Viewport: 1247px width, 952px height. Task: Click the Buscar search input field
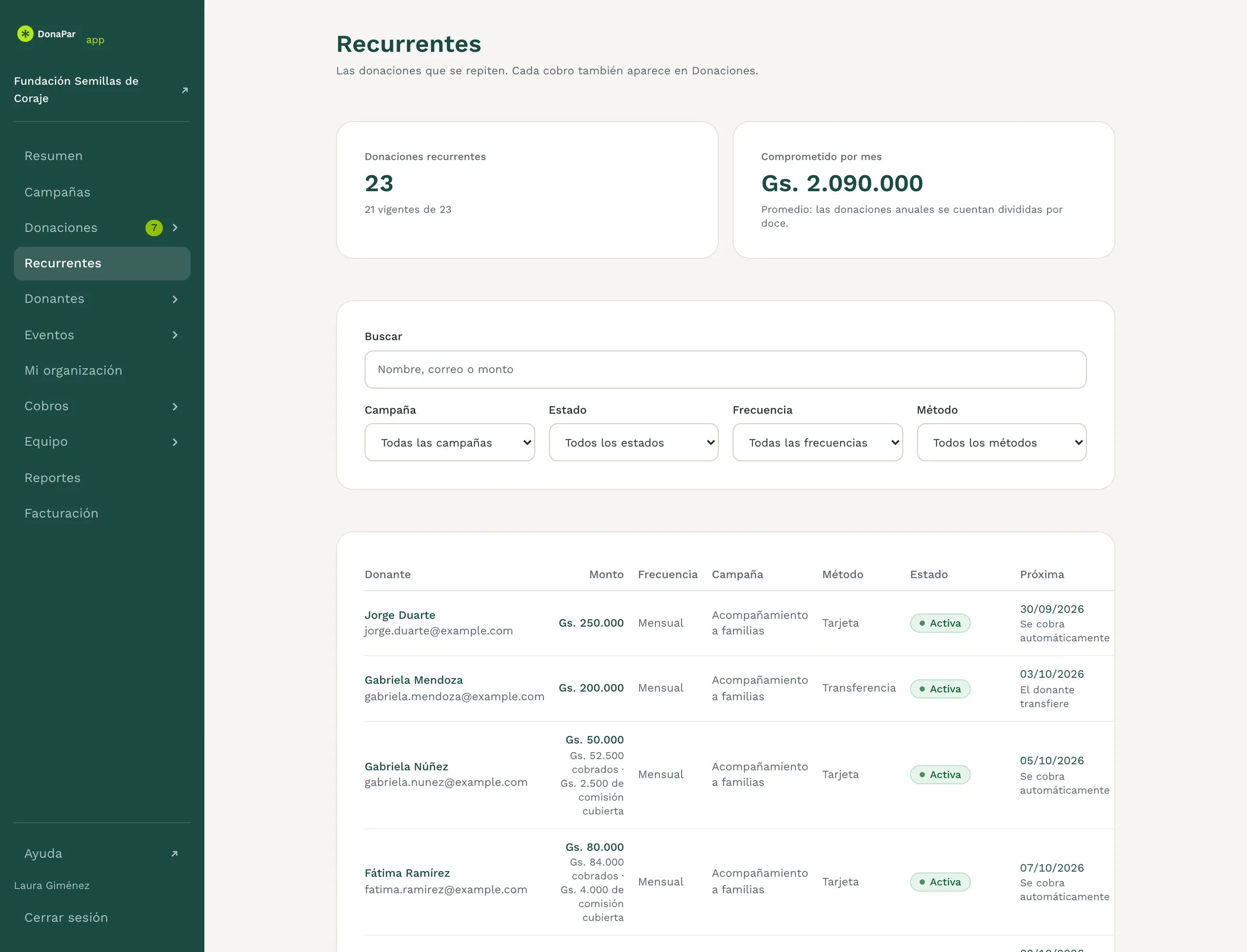(725, 369)
